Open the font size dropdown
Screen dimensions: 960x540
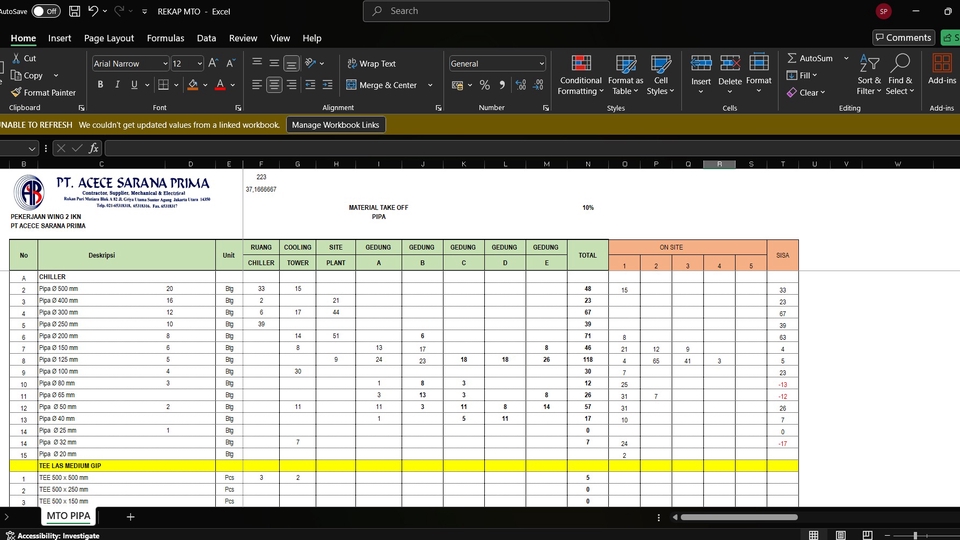(200, 64)
